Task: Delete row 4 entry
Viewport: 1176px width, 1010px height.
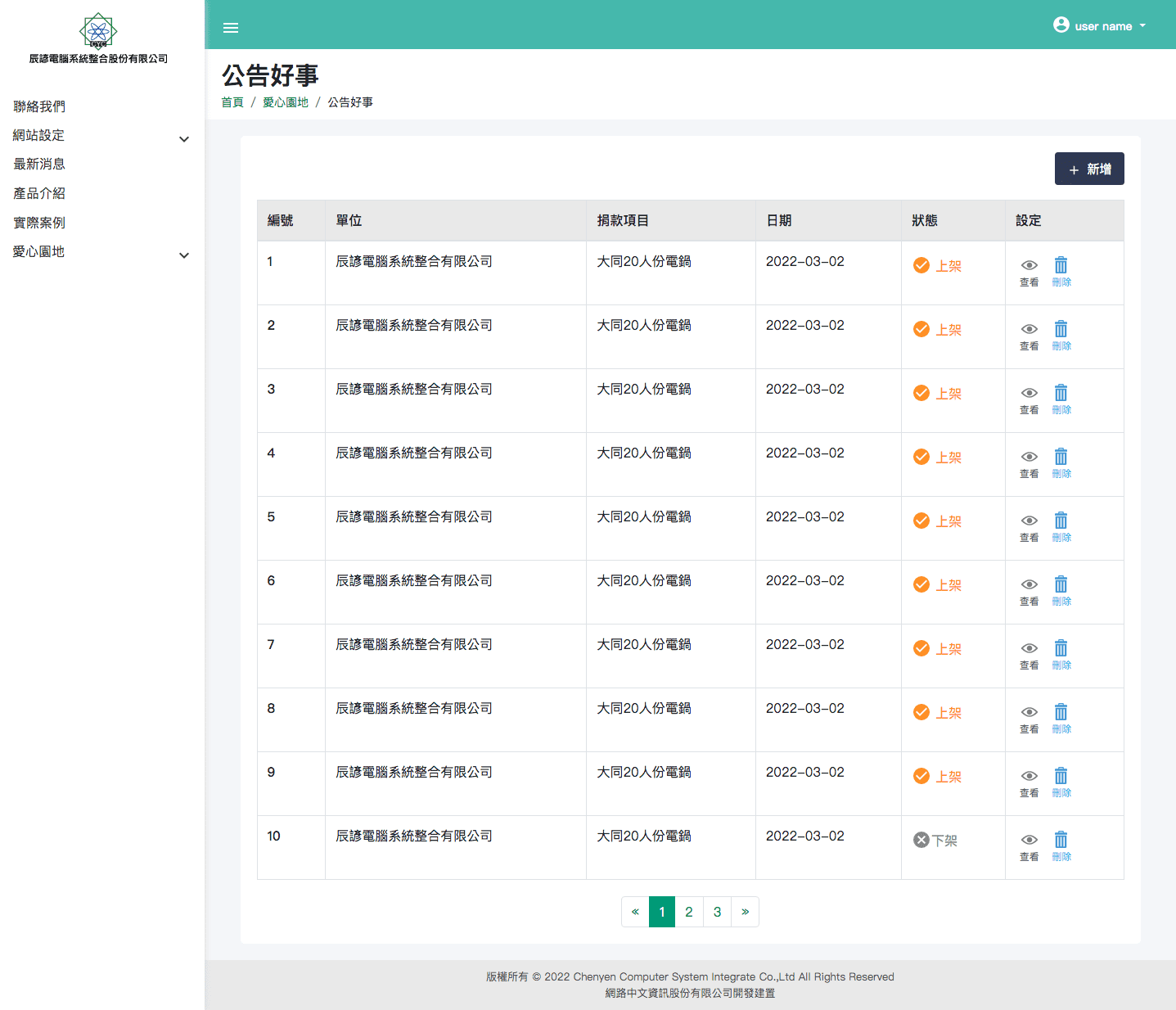Action: pos(1061,463)
